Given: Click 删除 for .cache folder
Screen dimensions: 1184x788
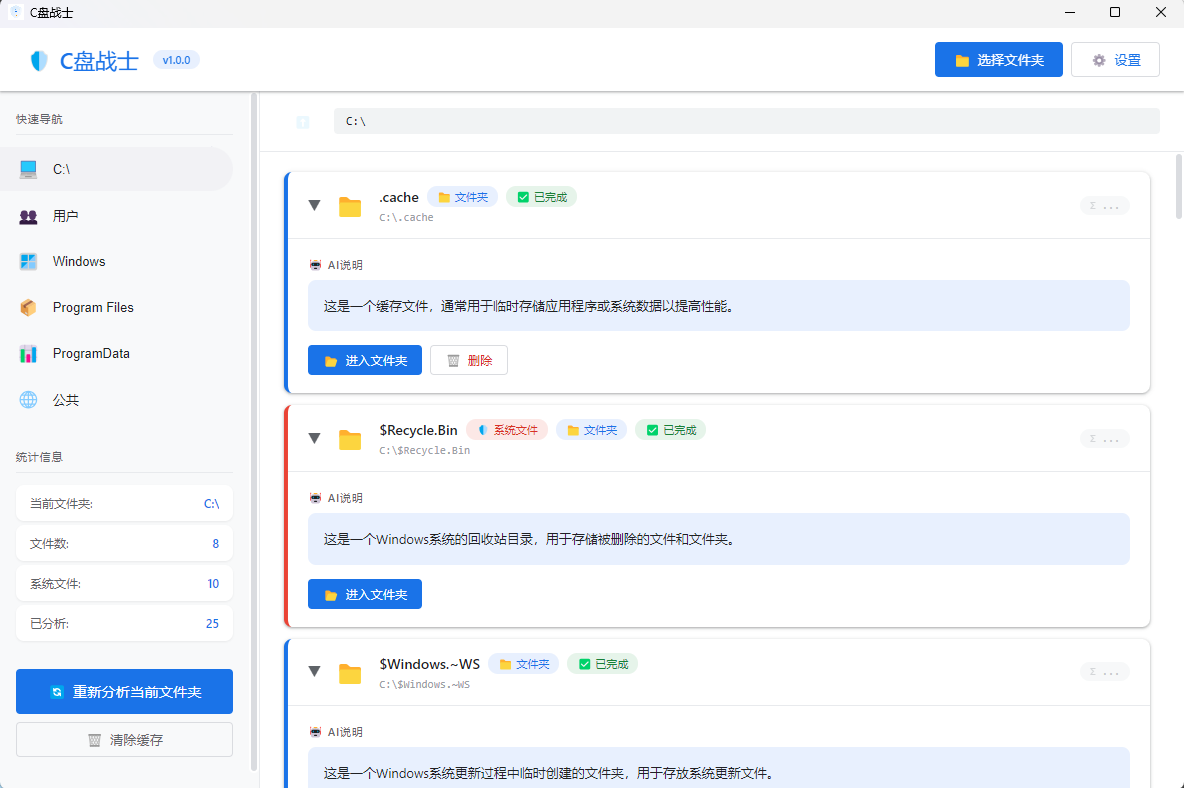Looking at the screenshot, I should (469, 361).
